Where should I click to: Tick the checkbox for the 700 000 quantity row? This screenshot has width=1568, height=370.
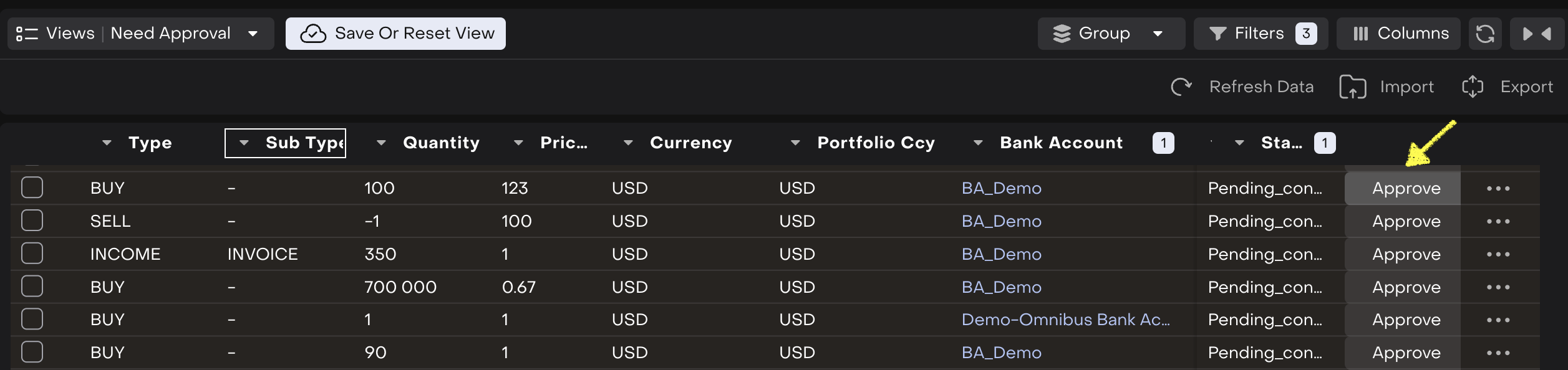(x=32, y=287)
